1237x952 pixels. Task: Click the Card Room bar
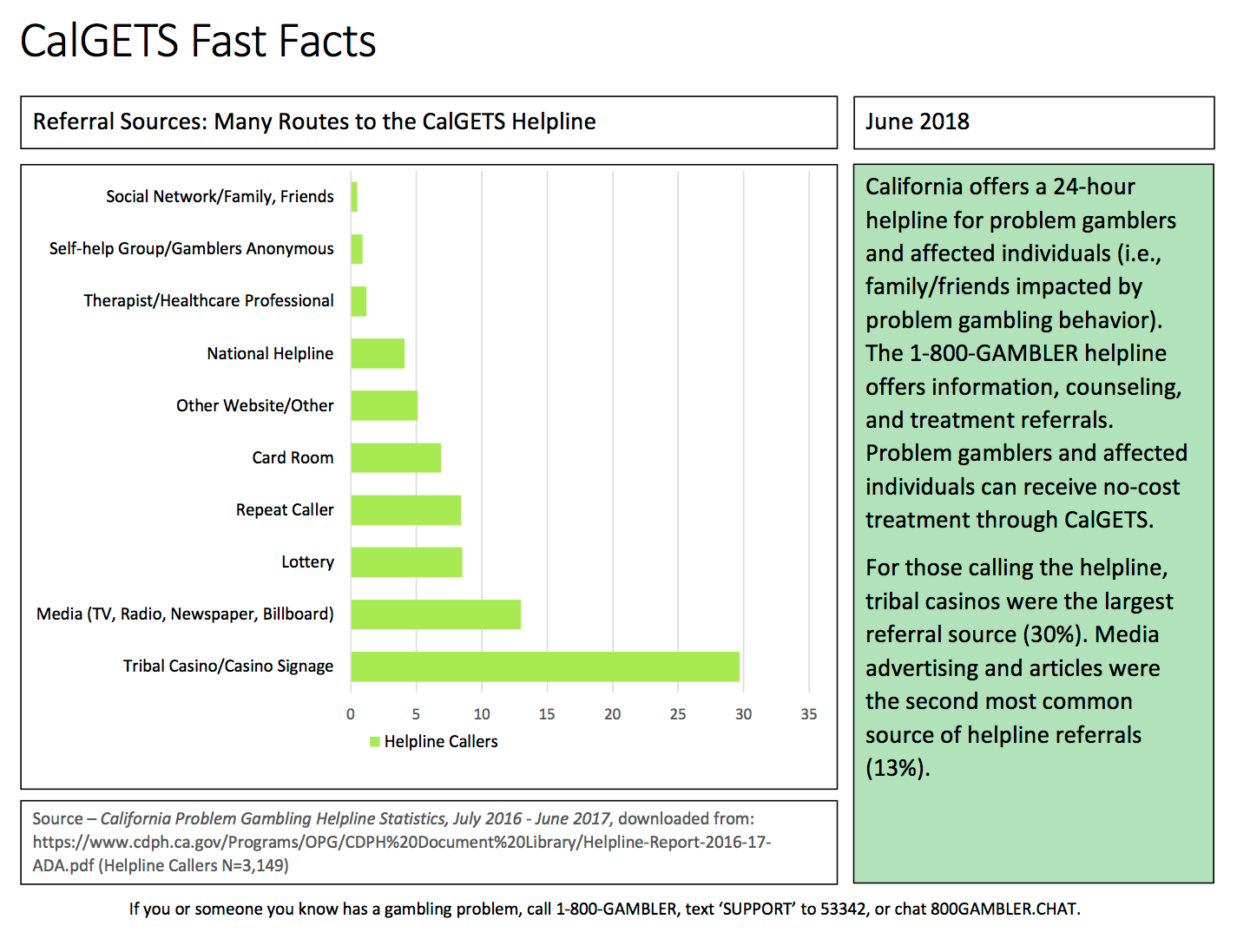click(396, 458)
